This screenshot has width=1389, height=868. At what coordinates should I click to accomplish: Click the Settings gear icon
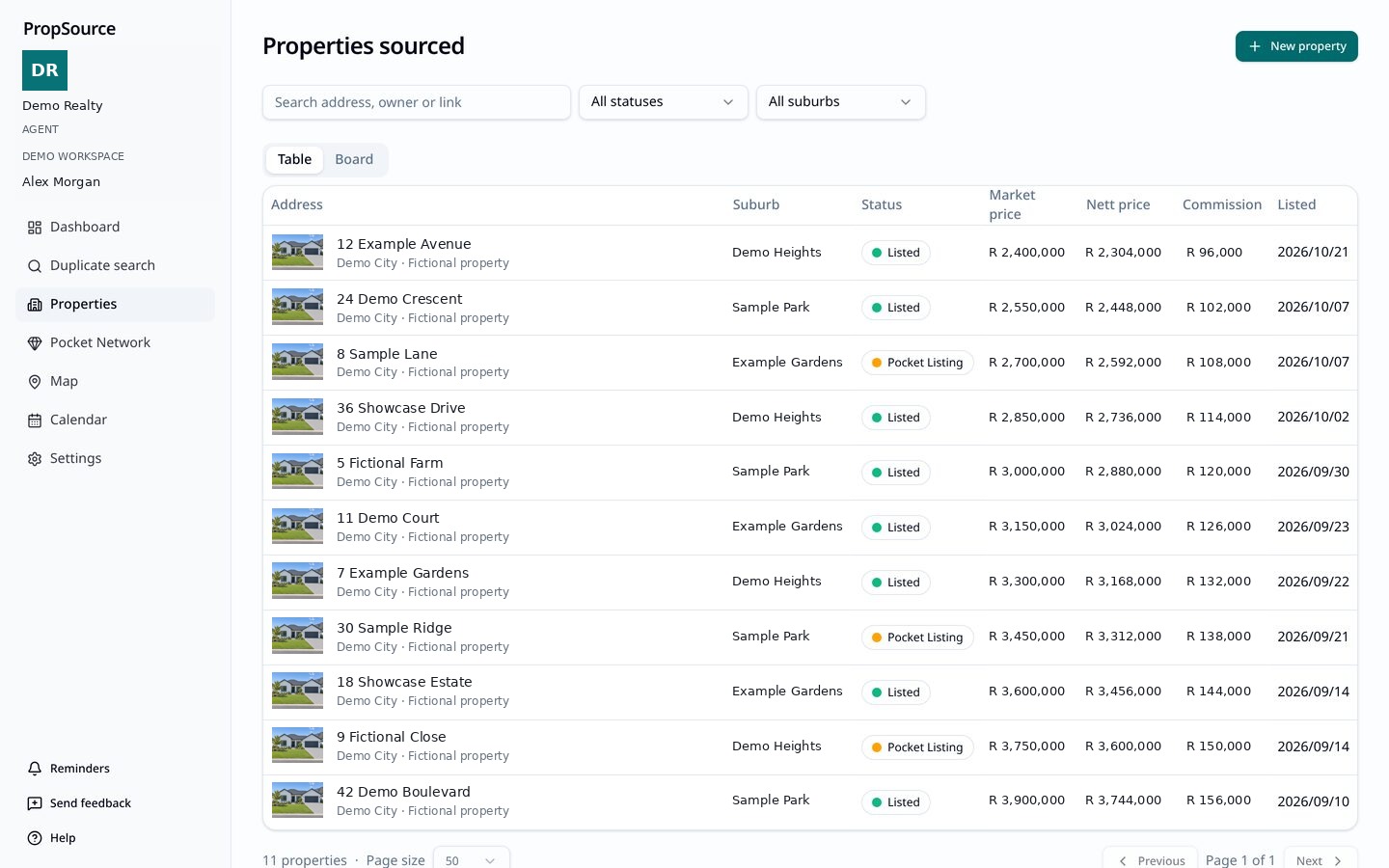(35, 459)
